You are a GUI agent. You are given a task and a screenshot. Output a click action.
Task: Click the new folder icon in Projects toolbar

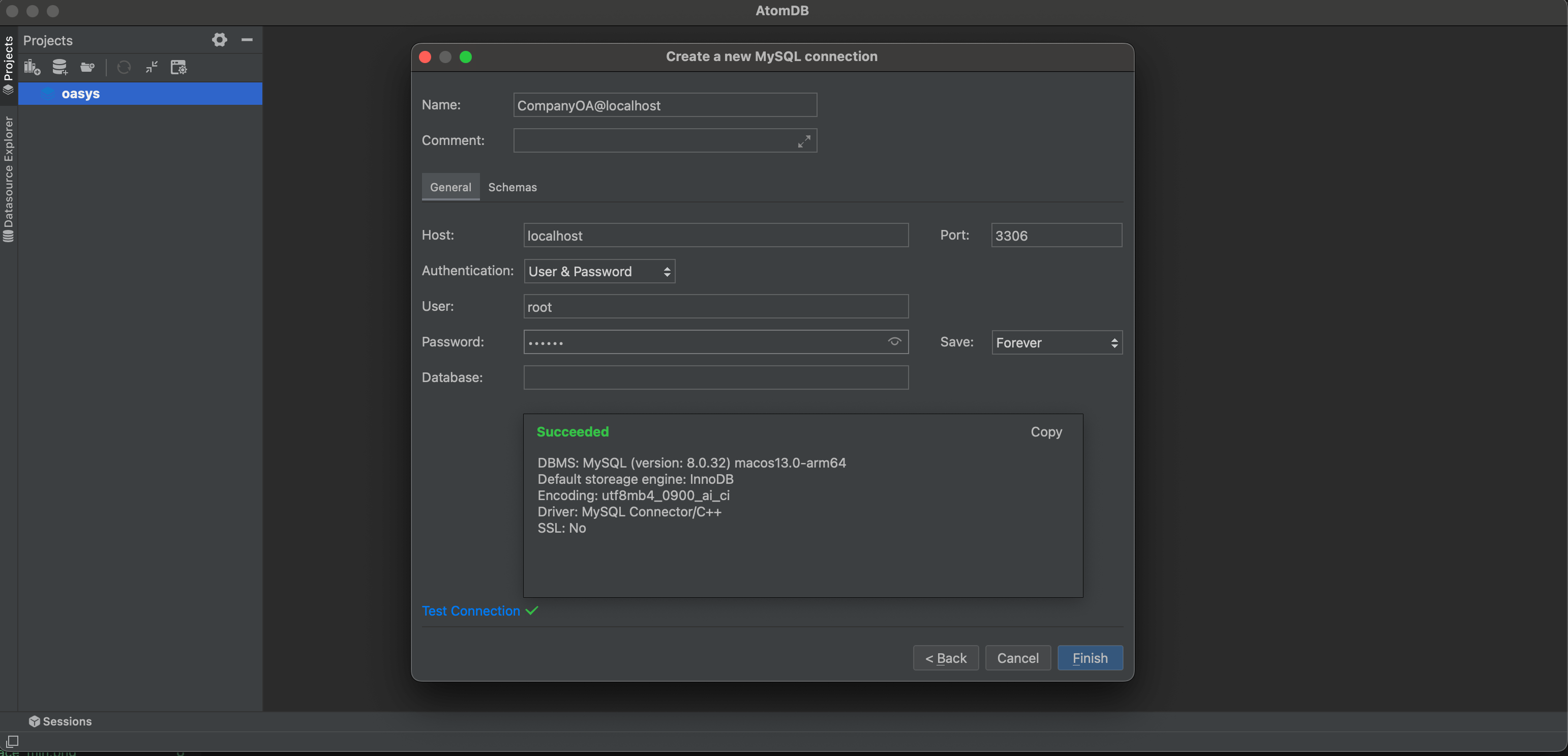pos(87,67)
